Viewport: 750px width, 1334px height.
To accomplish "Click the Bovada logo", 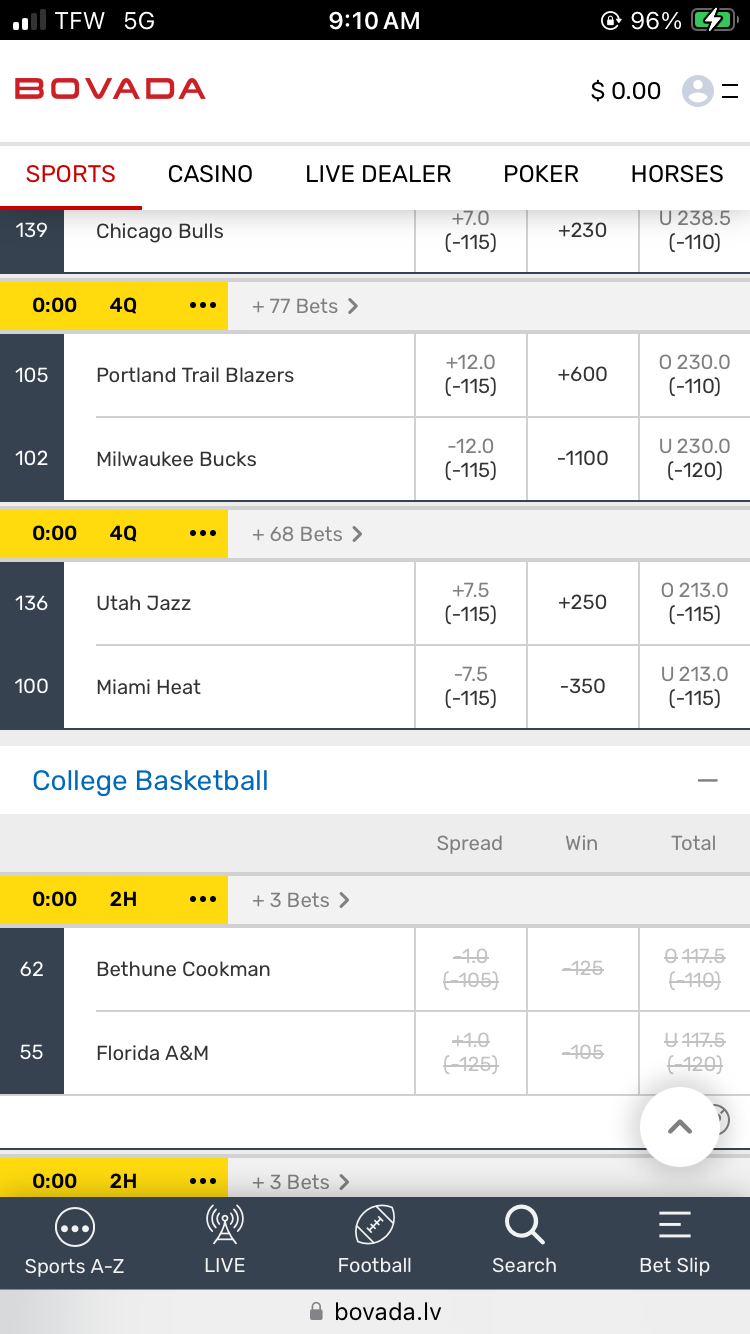I will [110, 89].
